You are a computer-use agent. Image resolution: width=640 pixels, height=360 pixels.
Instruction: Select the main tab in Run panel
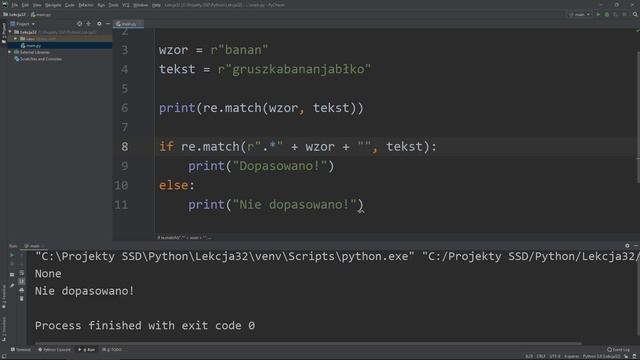[32, 246]
